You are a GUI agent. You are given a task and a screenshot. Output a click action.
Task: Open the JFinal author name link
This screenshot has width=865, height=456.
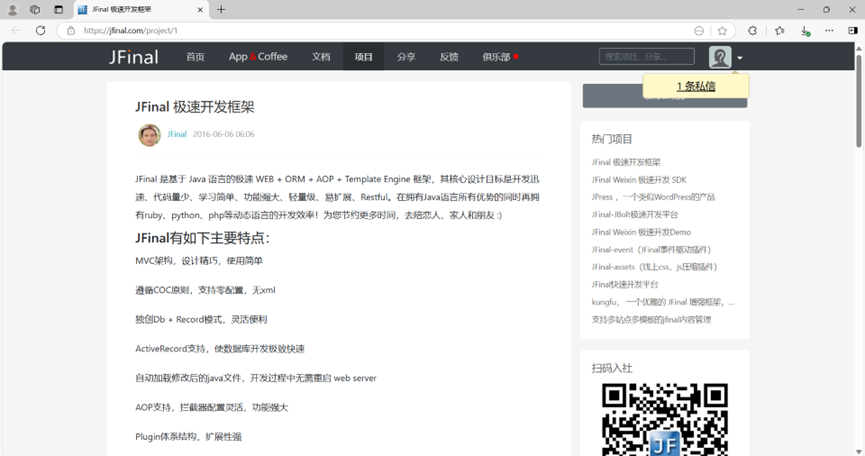click(x=177, y=134)
